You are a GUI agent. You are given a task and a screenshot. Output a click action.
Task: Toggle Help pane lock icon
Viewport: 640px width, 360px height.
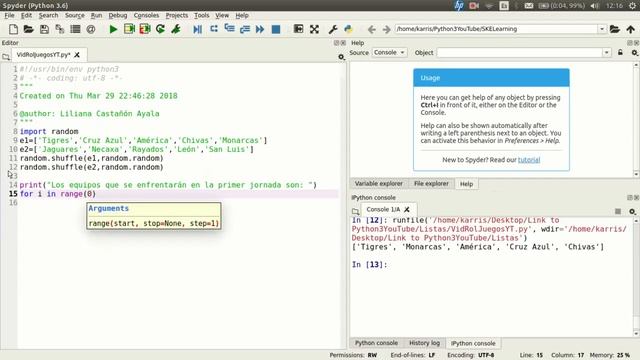pyautogui.click(x=620, y=52)
